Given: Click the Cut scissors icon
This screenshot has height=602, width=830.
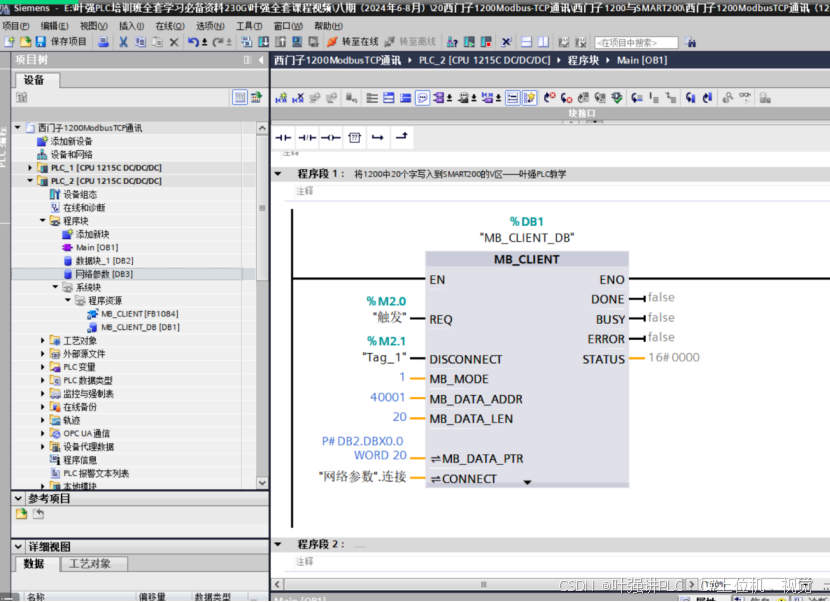Looking at the screenshot, I should [x=123, y=42].
